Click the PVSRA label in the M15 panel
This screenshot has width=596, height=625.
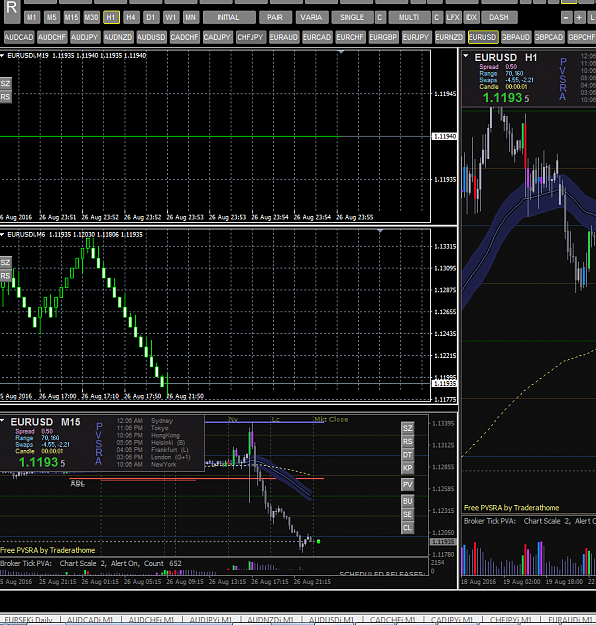click(99, 444)
